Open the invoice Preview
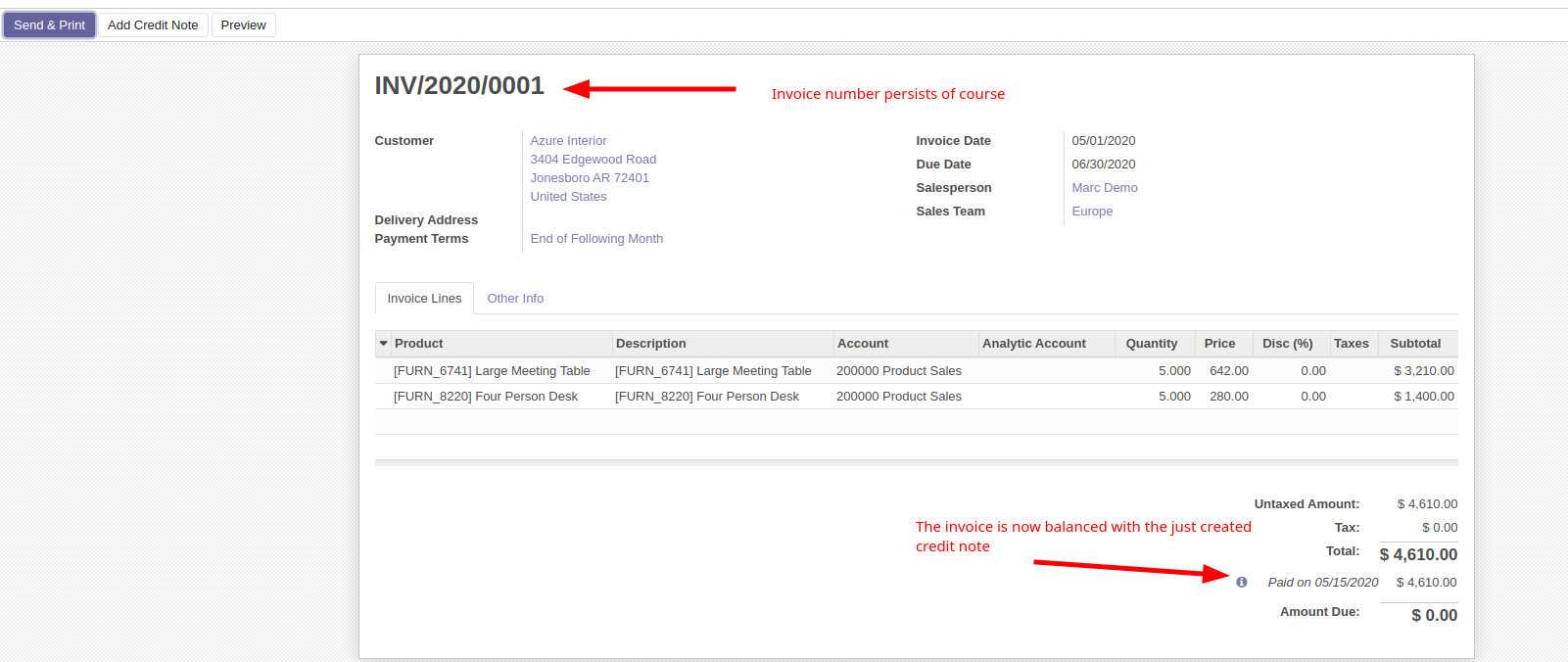The width and height of the screenshot is (1568, 662). tap(243, 25)
